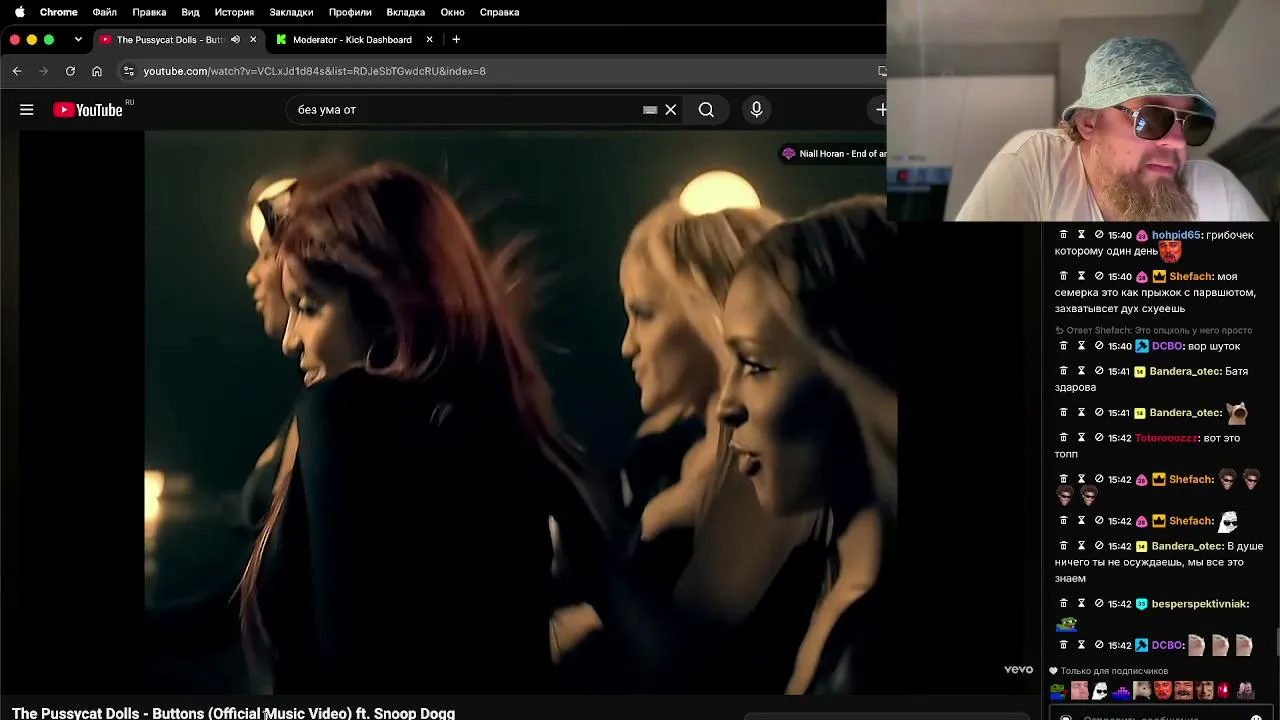Delete the DCBO 'вор шуток' message
This screenshot has width=1280, height=720.
tap(1063, 346)
